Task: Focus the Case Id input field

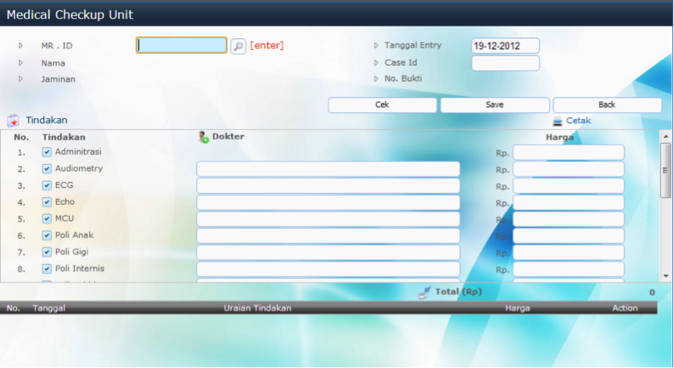Action: [506, 63]
